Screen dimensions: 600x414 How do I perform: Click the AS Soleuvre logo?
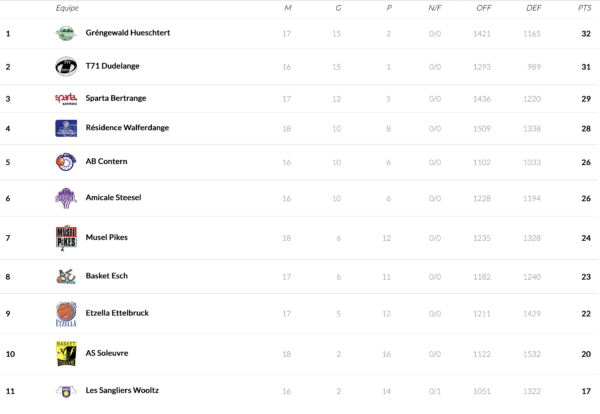point(66,353)
